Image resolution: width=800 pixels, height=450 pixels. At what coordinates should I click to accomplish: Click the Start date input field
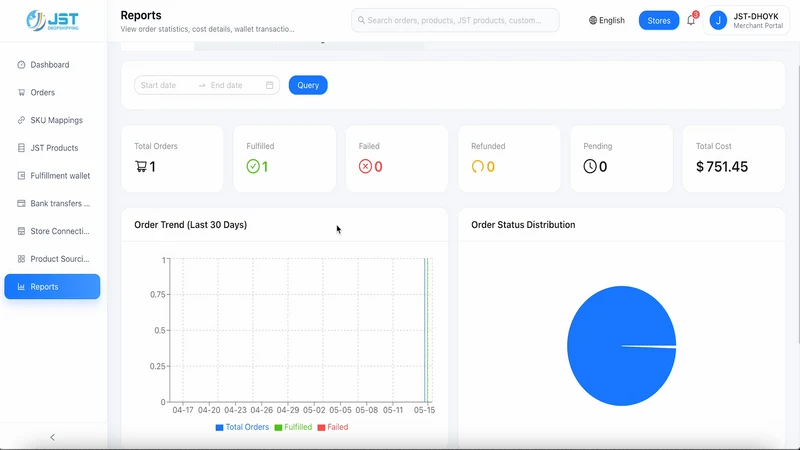click(166, 85)
